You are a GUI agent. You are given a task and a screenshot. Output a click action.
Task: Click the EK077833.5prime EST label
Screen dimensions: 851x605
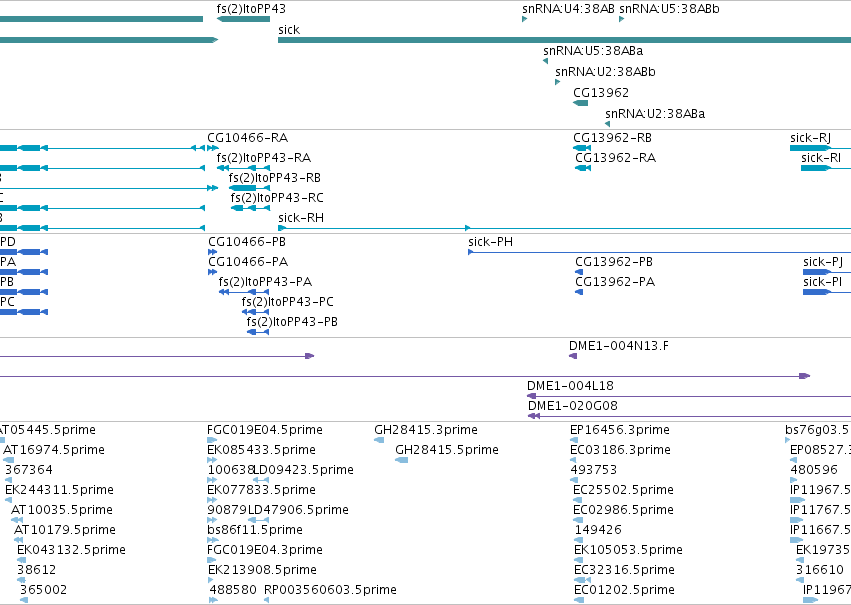point(261,491)
